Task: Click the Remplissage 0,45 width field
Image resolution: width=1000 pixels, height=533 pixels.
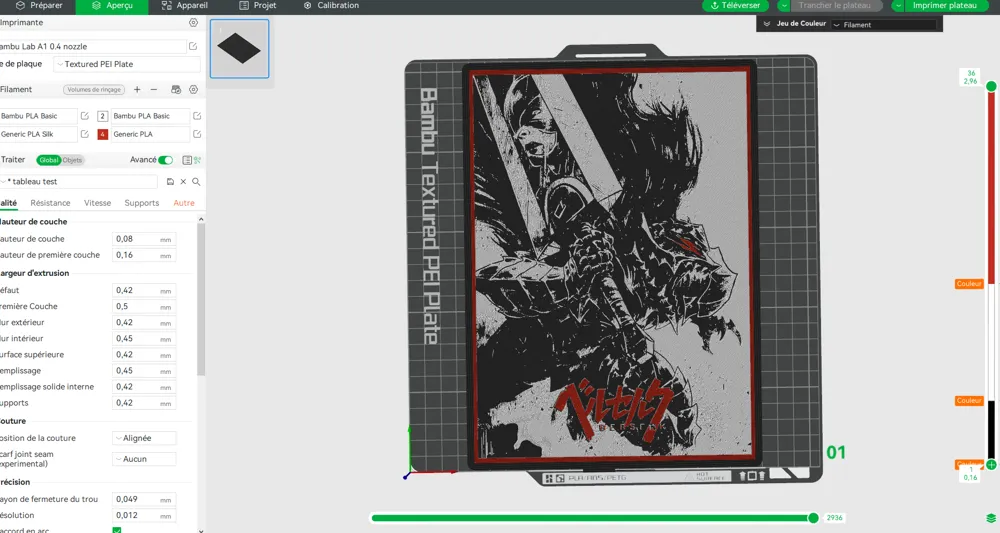Action: click(x=144, y=371)
